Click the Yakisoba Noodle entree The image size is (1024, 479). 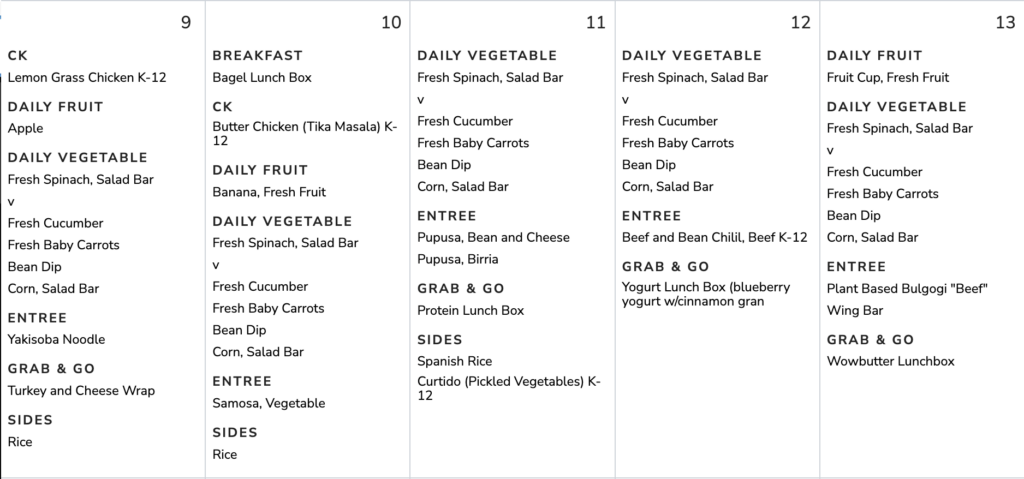(56, 340)
